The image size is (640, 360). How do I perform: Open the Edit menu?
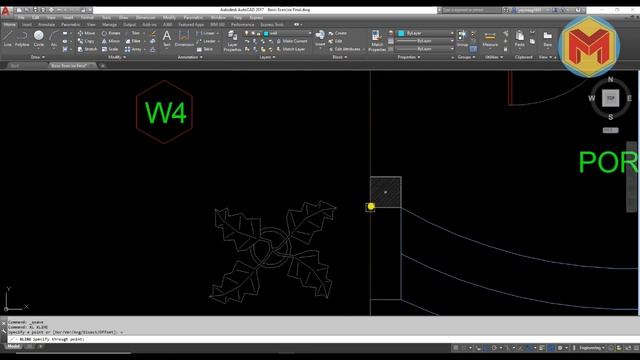point(36,18)
